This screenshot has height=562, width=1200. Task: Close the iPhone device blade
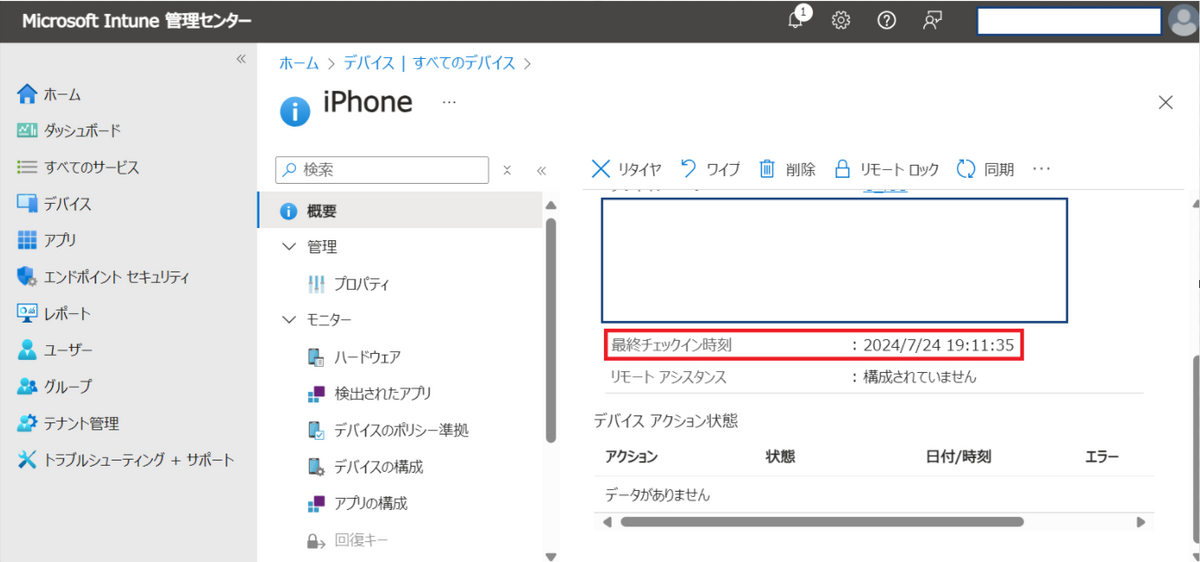[x=1165, y=102]
